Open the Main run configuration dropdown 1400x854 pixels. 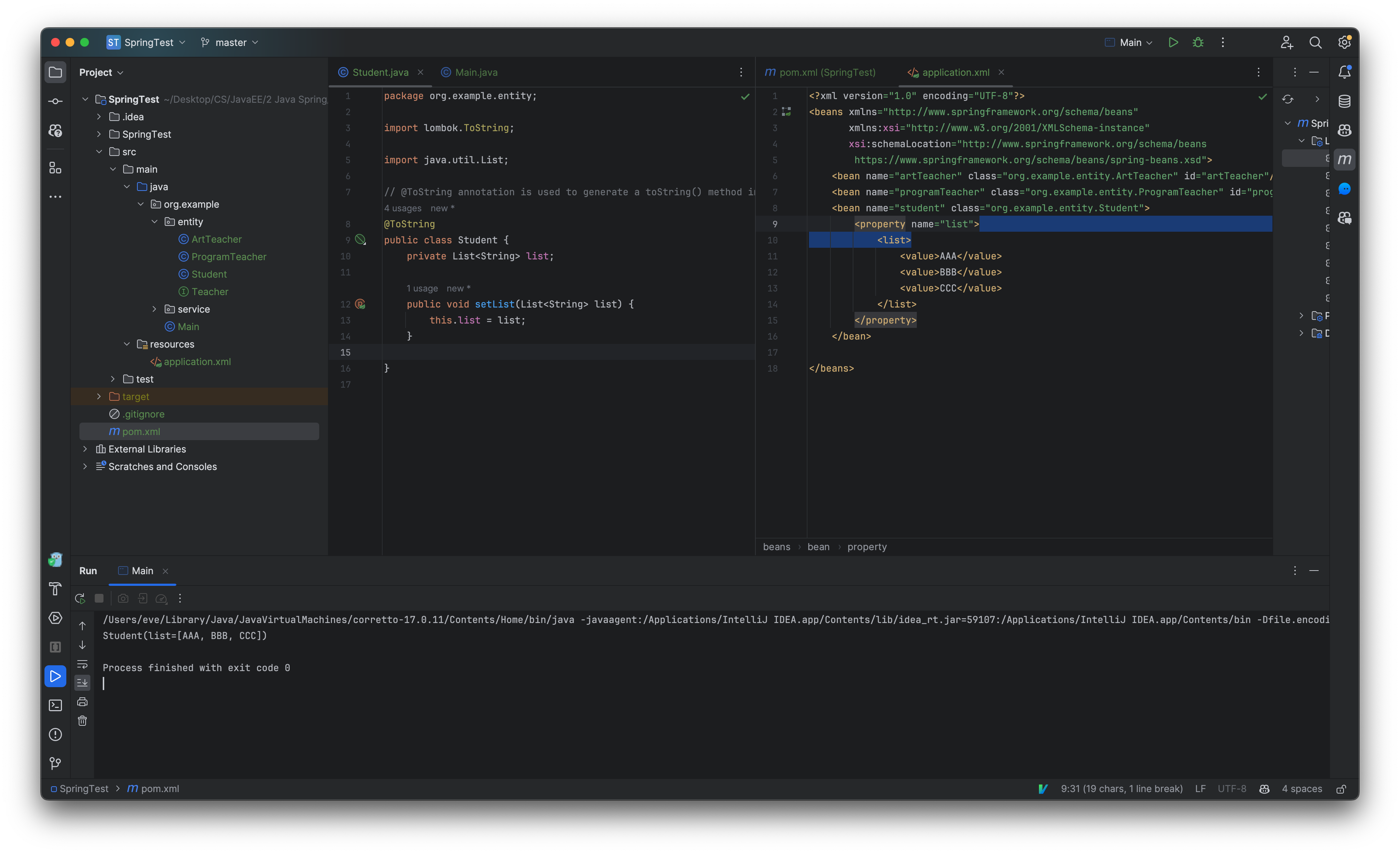tap(1129, 43)
